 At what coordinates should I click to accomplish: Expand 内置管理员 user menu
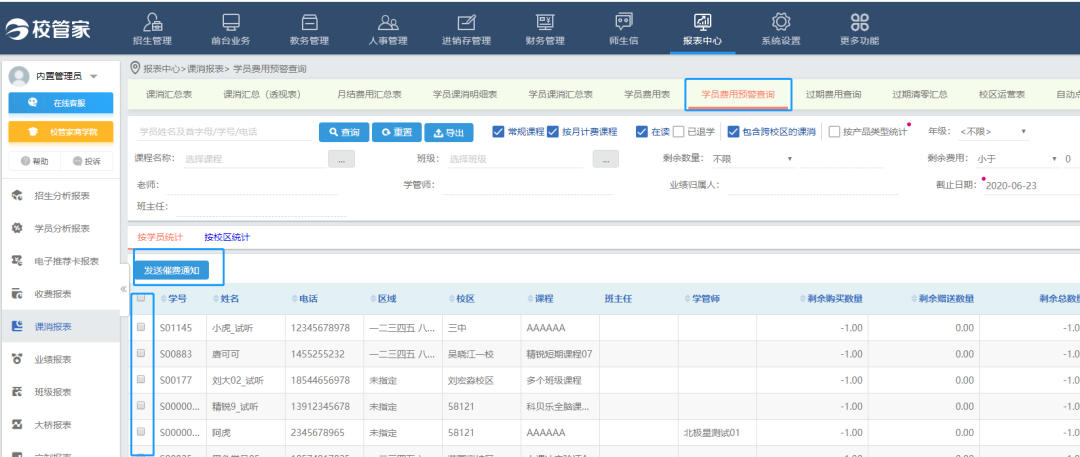tap(93, 77)
